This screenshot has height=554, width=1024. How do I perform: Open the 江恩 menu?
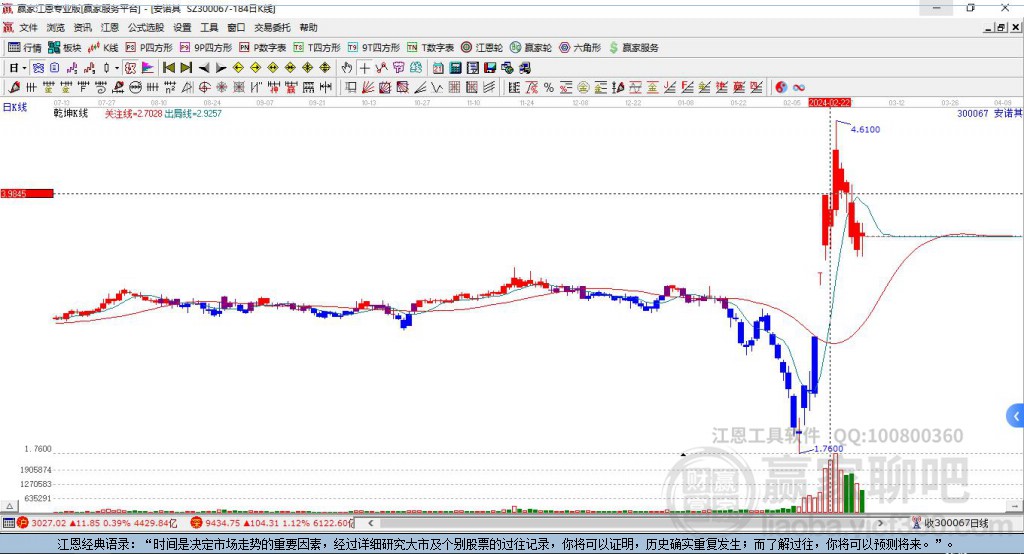110,27
